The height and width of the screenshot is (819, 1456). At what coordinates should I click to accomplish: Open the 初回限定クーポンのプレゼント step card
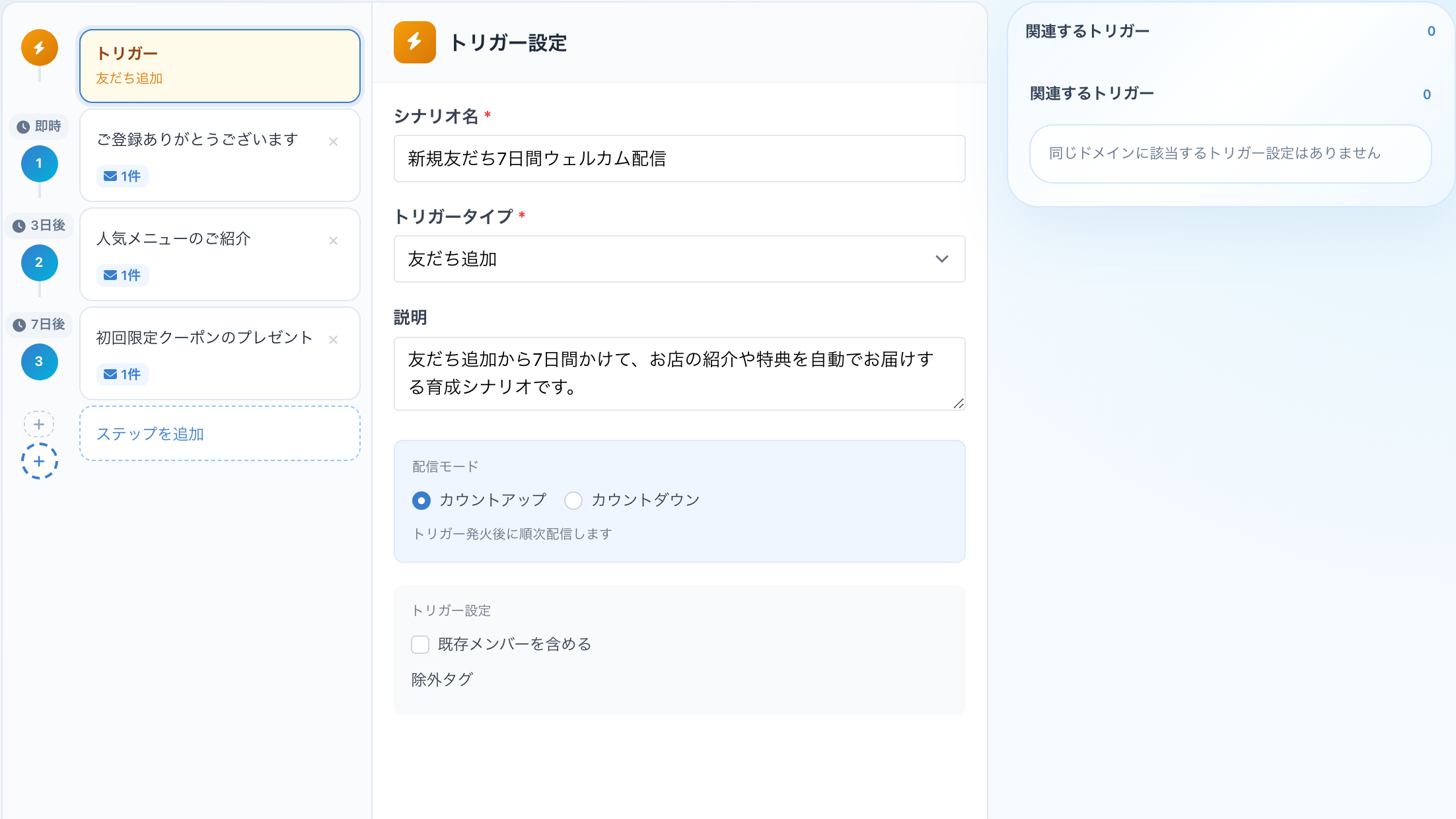click(220, 353)
